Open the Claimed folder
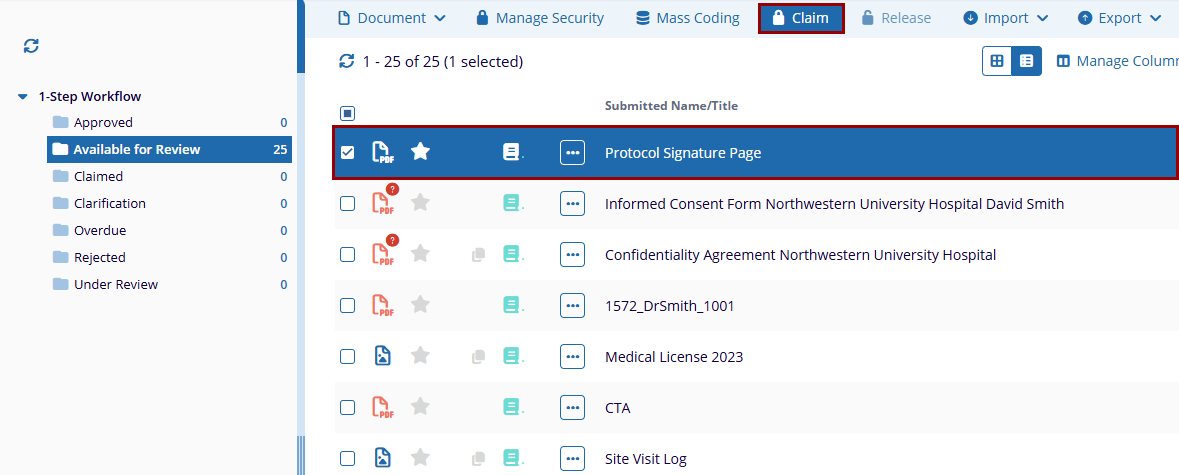This screenshot has width=1179, height=475. point(98,176)
